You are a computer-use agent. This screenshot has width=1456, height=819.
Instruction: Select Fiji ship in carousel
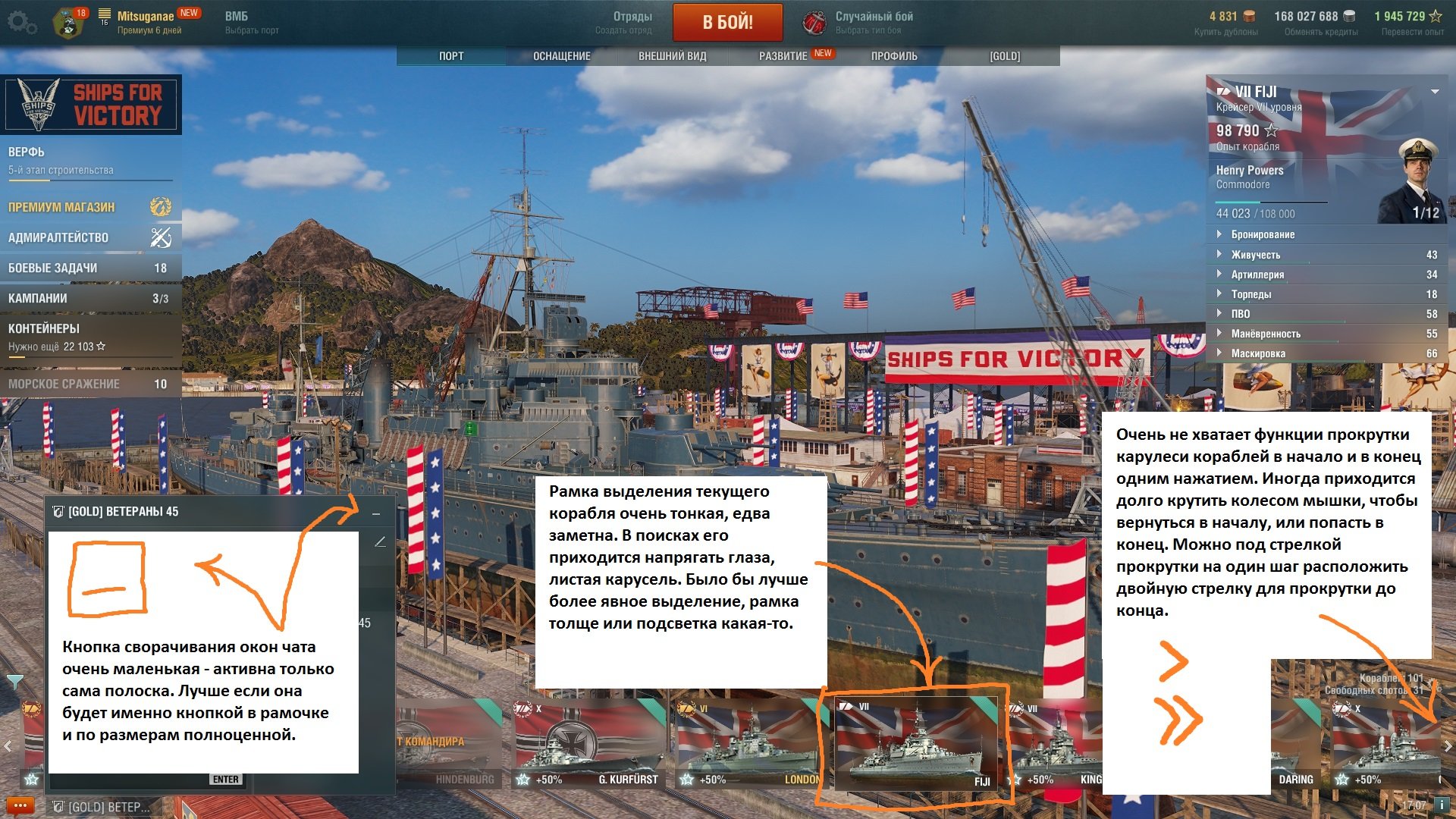[916, 743]
